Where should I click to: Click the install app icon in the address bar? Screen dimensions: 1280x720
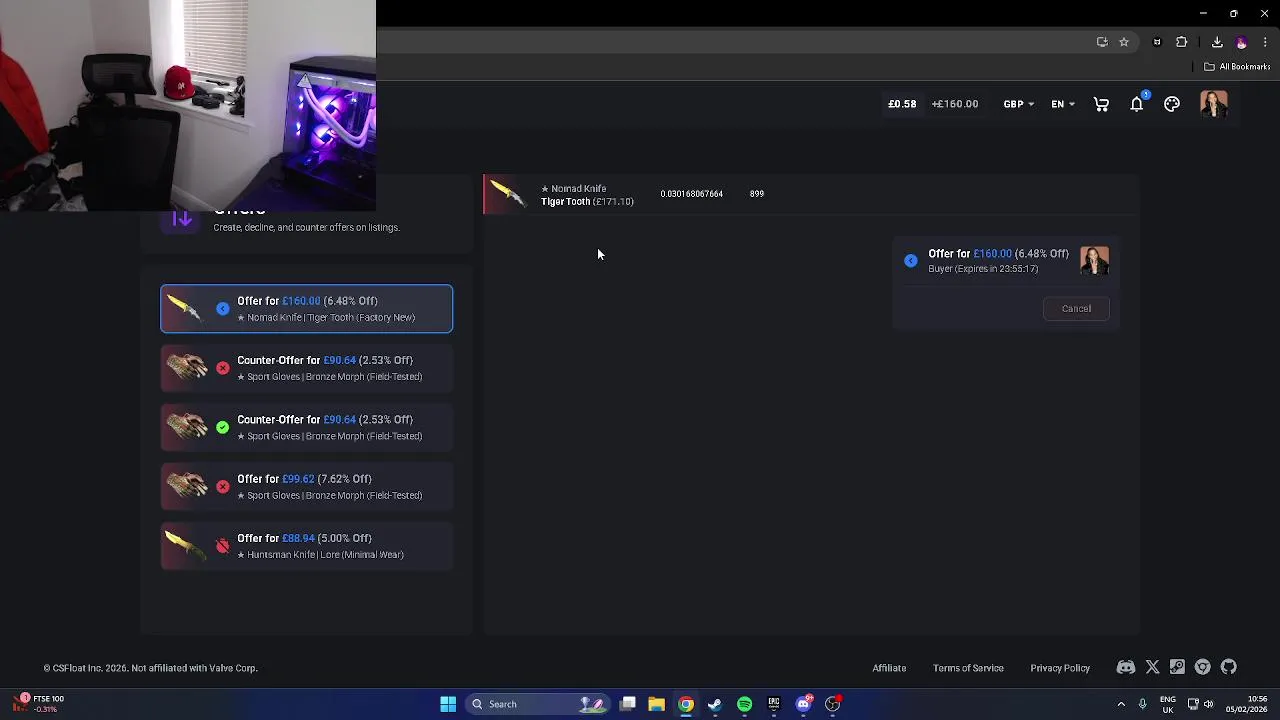click(1102, 42)
